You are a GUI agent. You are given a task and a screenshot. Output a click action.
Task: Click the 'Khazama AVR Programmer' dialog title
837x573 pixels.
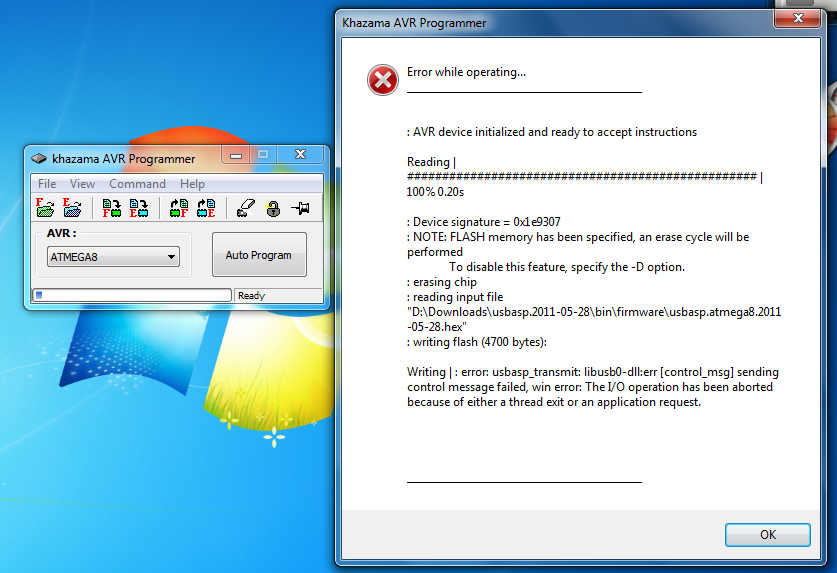coord(414,23)
